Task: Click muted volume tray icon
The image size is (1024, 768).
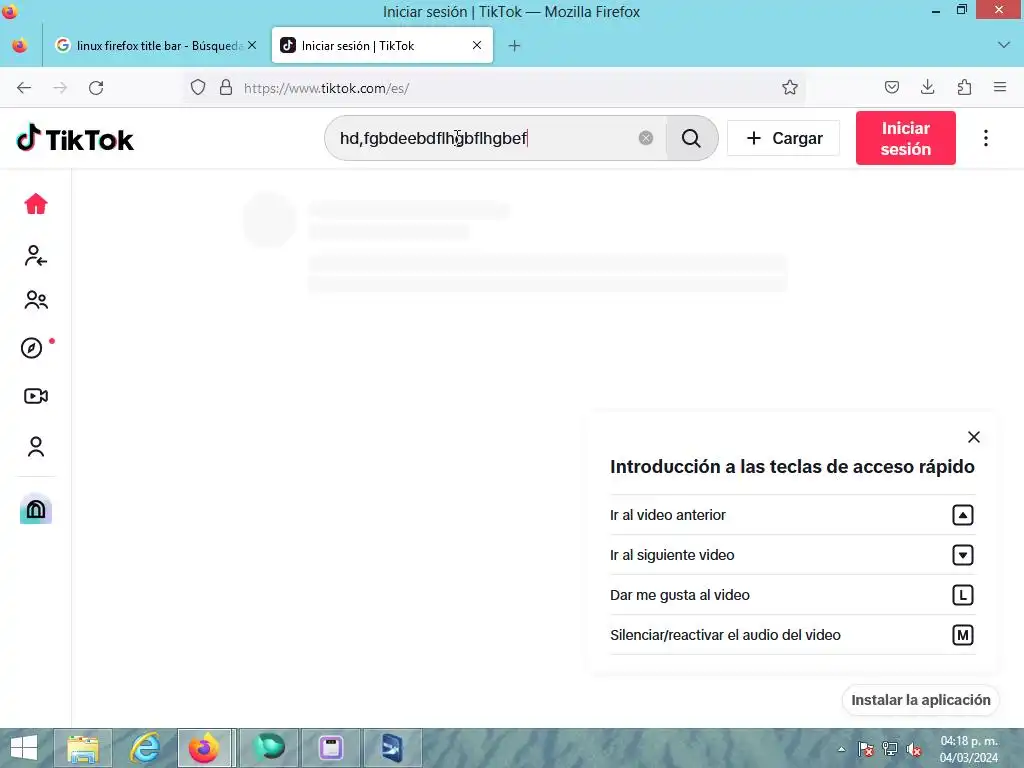Action: point(914,750)
